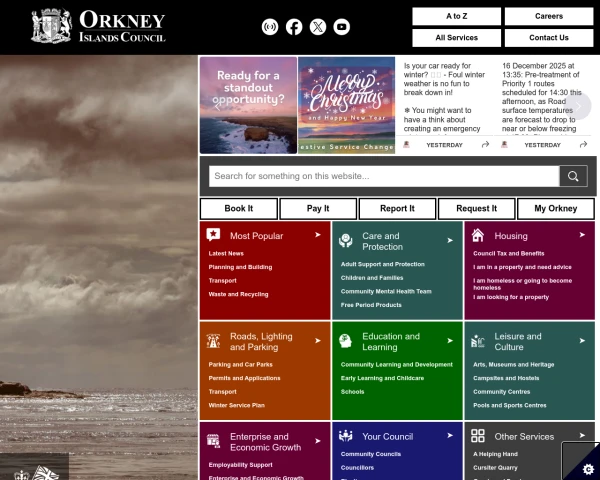Share the car winter-ready post
600x480 pixels.
pyautogui.click(x=485, y=144)
